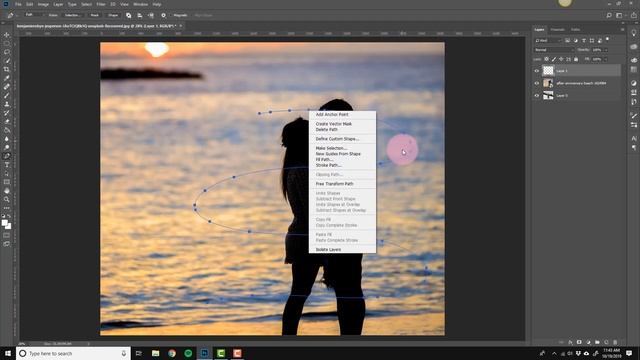Hide the after anniversary beach layer

[x=537, y=83]
